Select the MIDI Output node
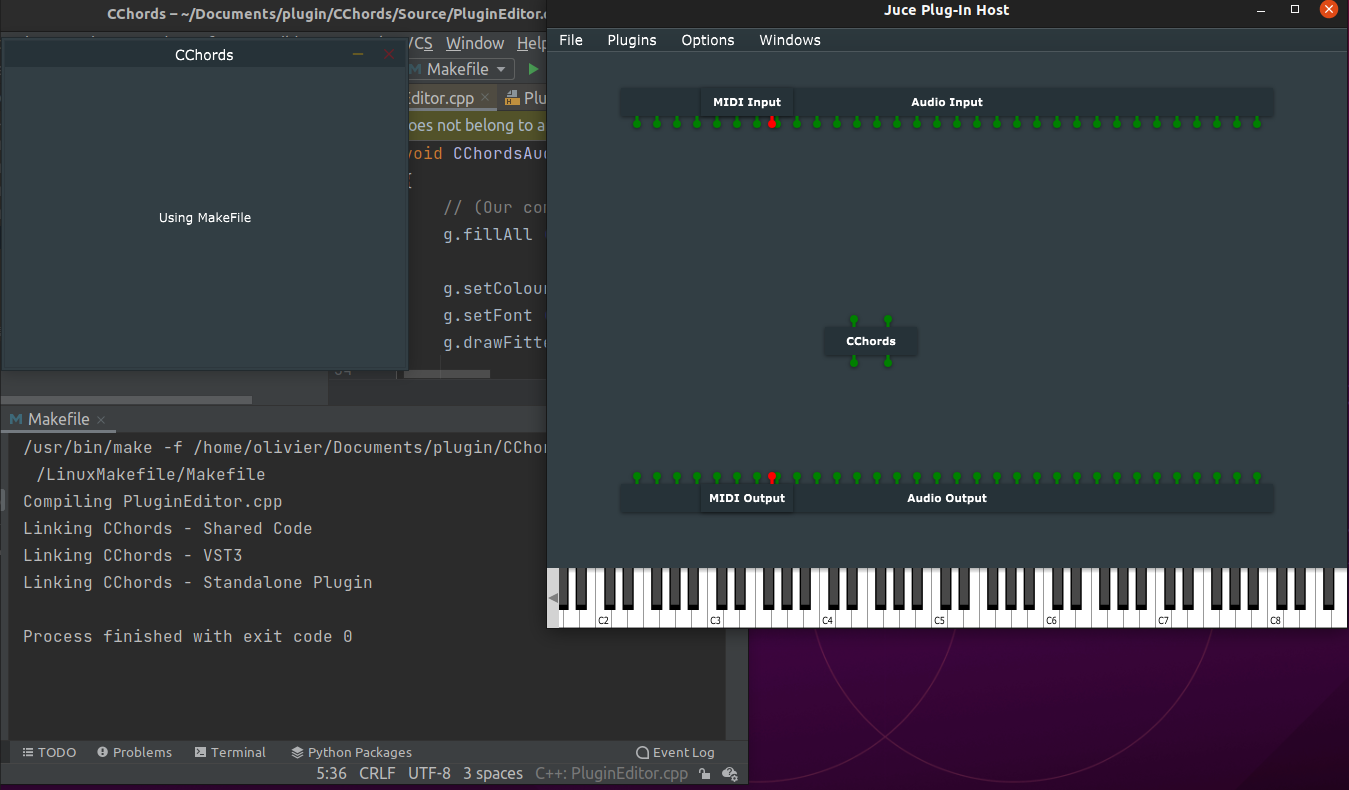The width and height of the screenshot is (1349, 790). click(x=747, y=498)
